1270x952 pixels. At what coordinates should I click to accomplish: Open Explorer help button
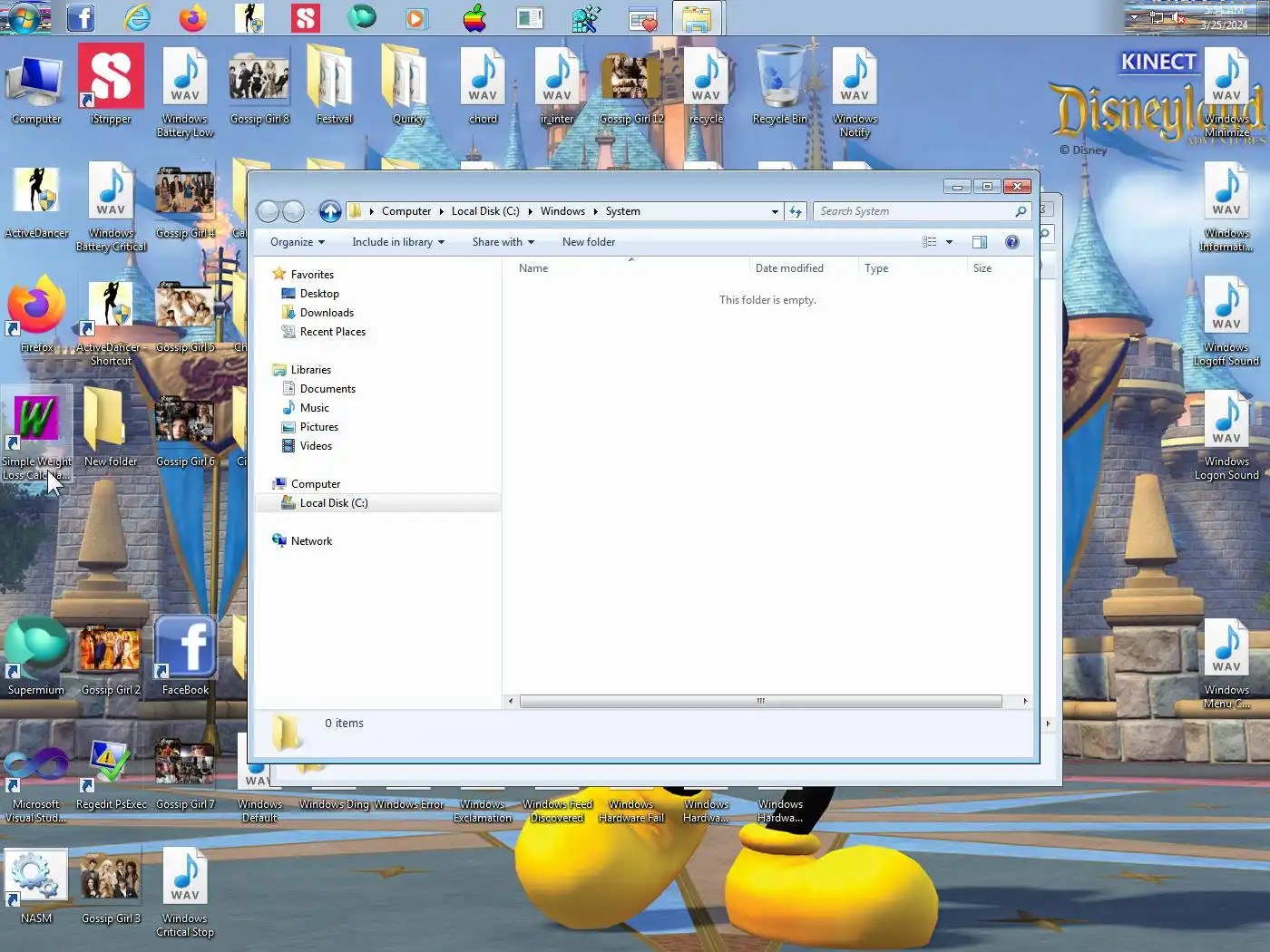tap(1012, 242)
